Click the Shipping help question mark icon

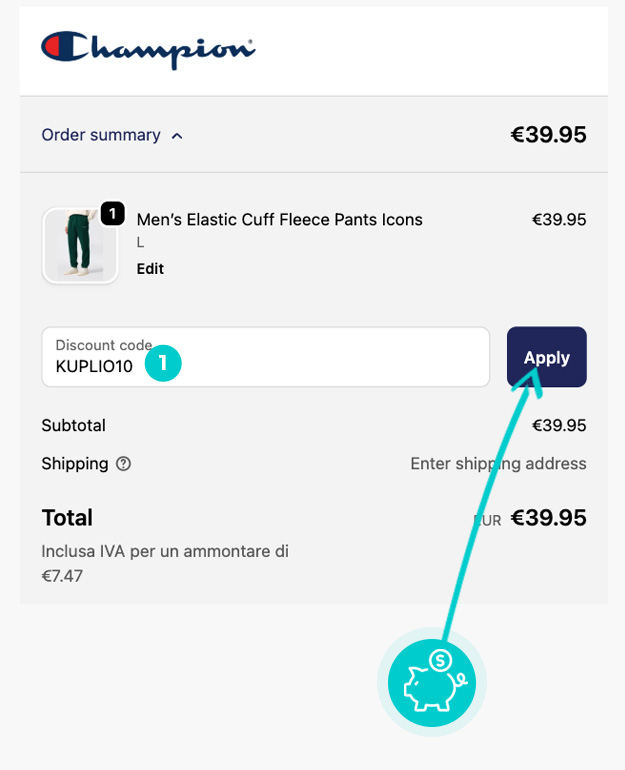124,464
